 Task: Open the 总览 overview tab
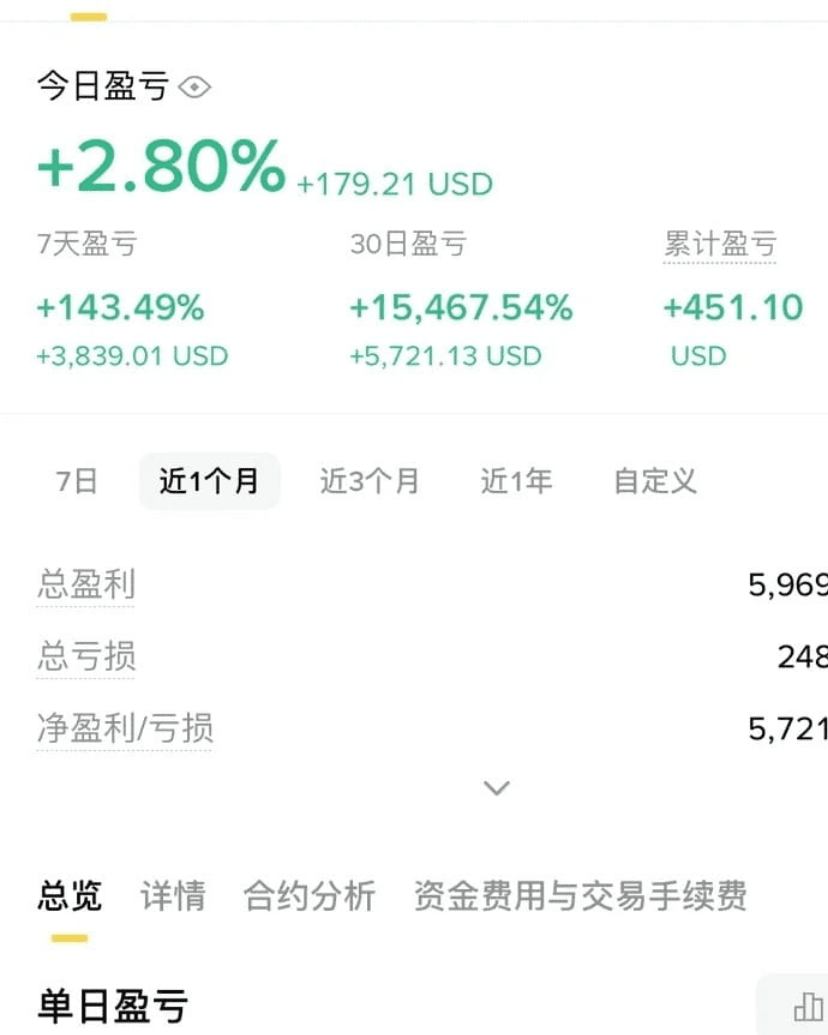[x=69, y=896]
